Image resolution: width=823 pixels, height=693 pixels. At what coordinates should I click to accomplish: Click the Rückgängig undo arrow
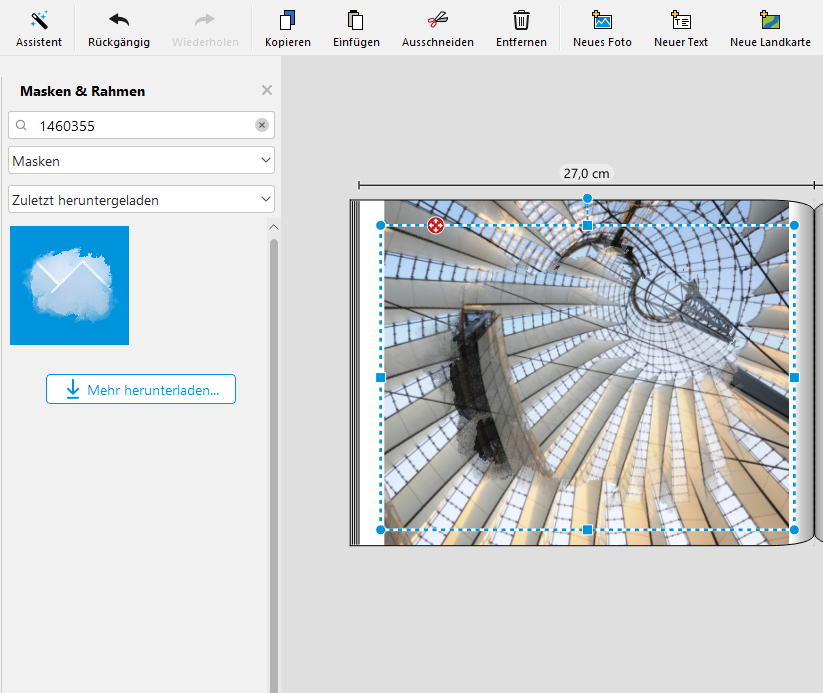coord(119,28)
